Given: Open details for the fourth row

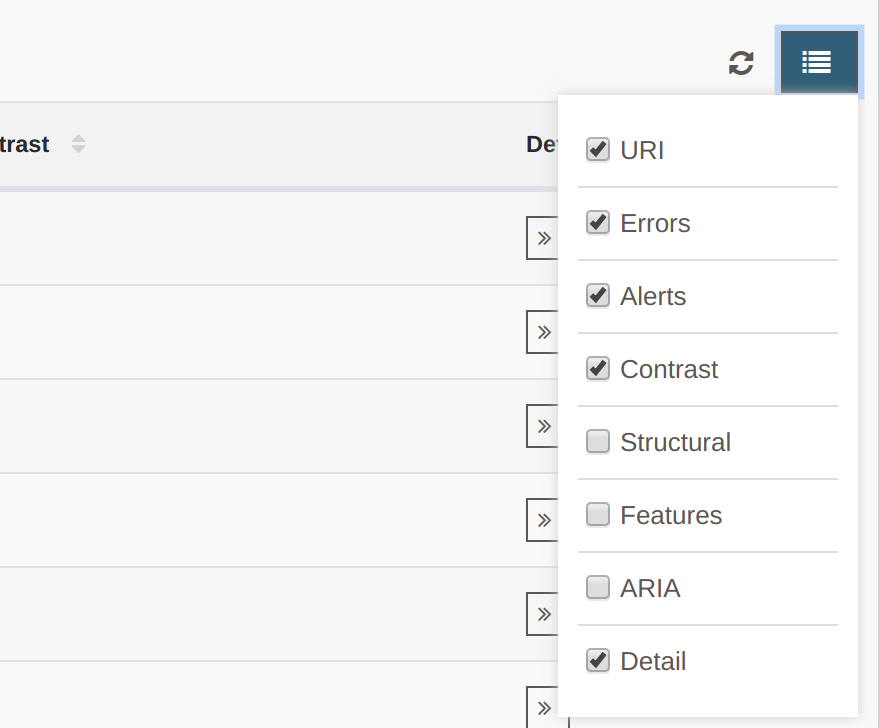Looking at the screenshot, I should 542,520.
